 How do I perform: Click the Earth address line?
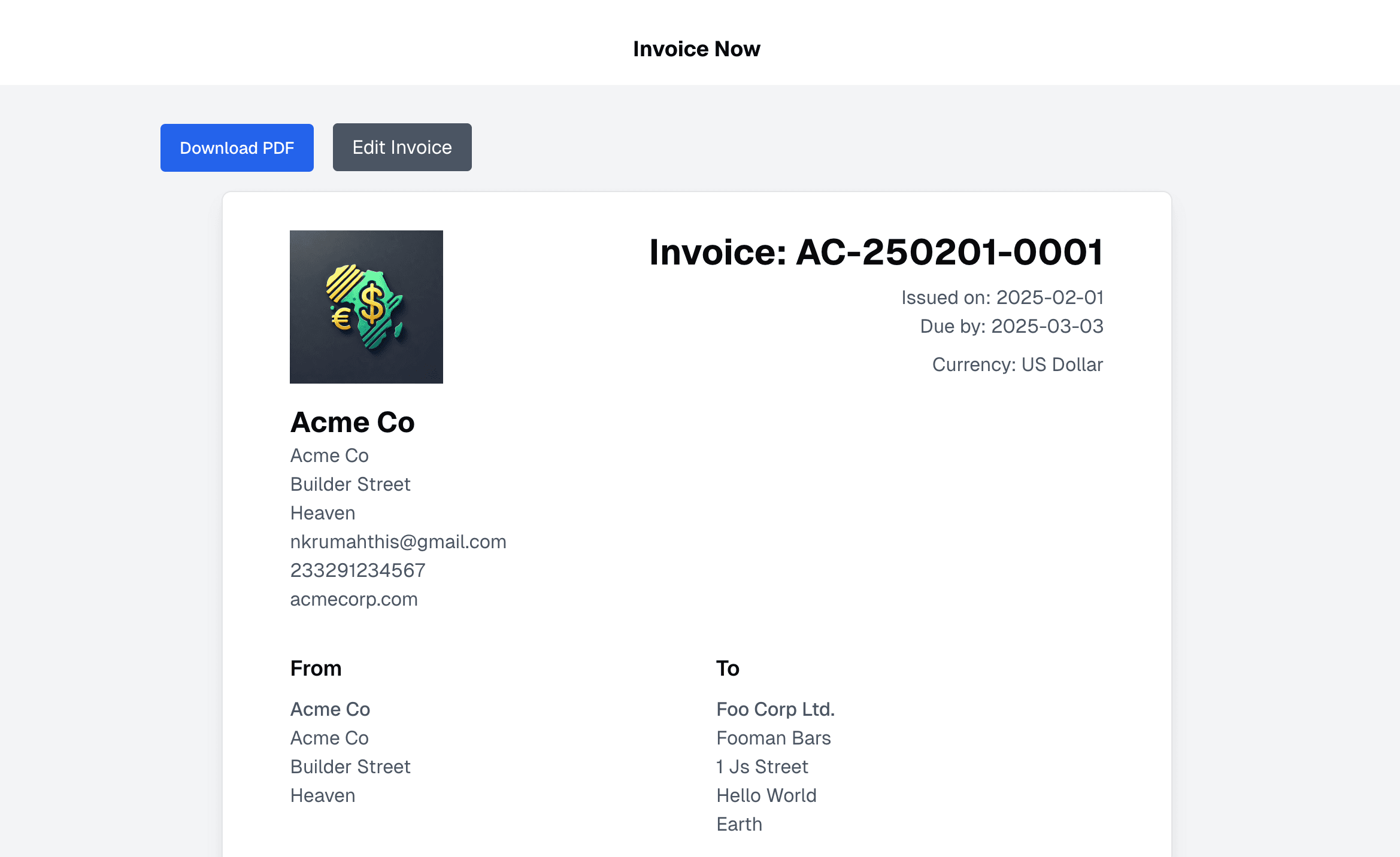pyautogui.click(x=740, y=824)
